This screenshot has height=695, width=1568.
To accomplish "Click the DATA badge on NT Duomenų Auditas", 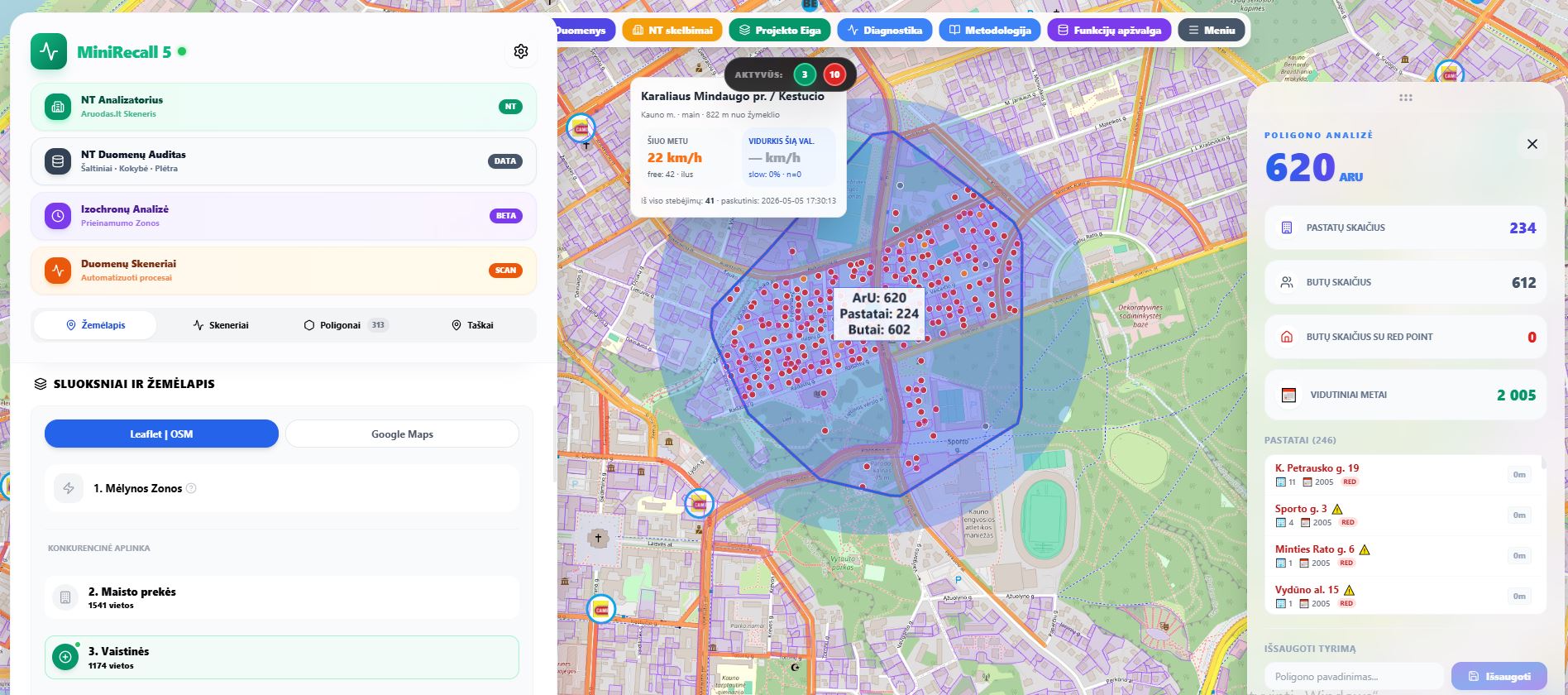I will [505, 161].
